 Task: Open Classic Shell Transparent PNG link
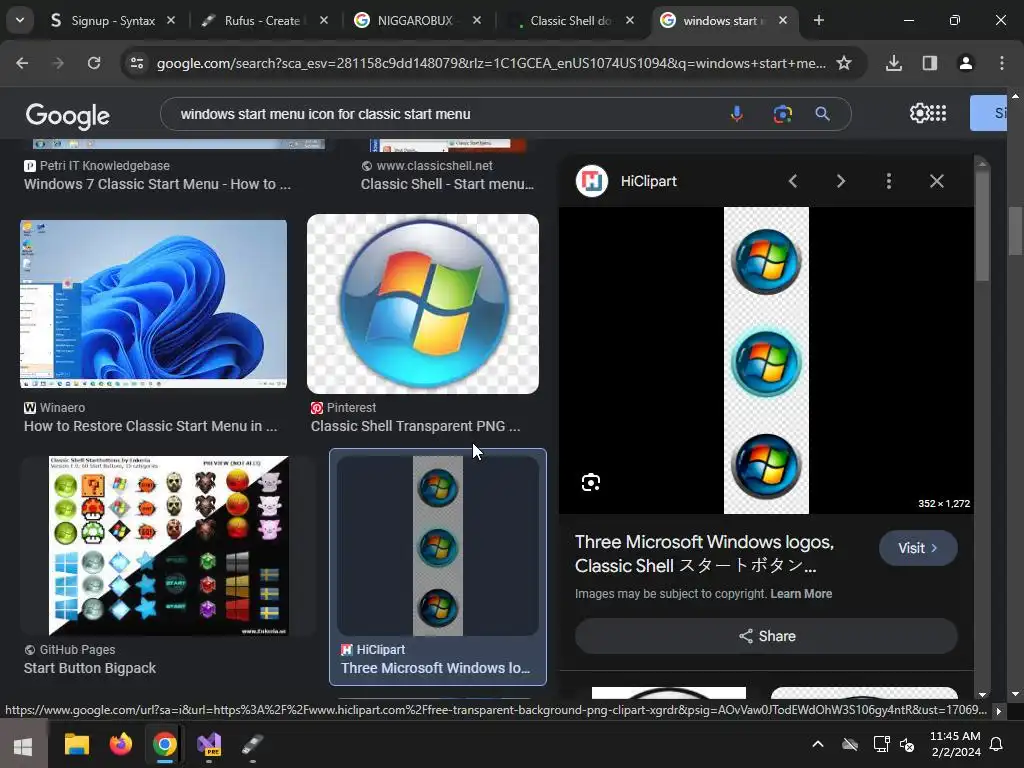coord(415,426)
